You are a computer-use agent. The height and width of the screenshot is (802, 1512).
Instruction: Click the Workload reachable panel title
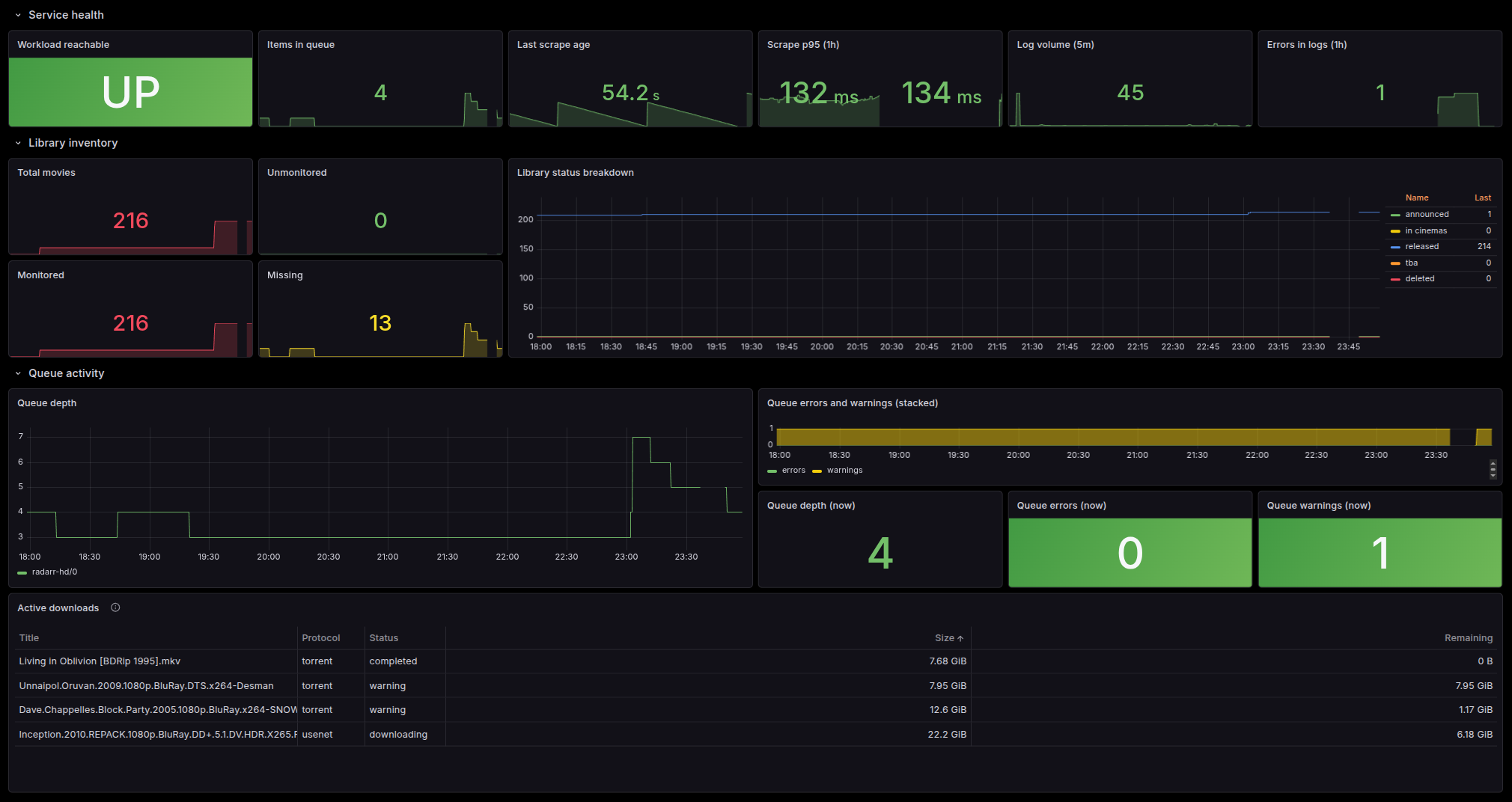click(x=63, y=45)
